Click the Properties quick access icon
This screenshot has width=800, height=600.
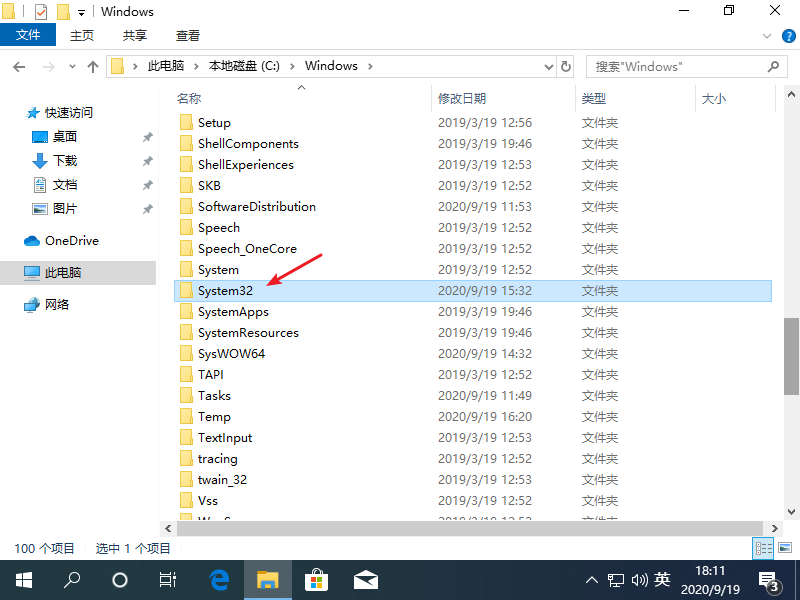[x=41, y=11]
